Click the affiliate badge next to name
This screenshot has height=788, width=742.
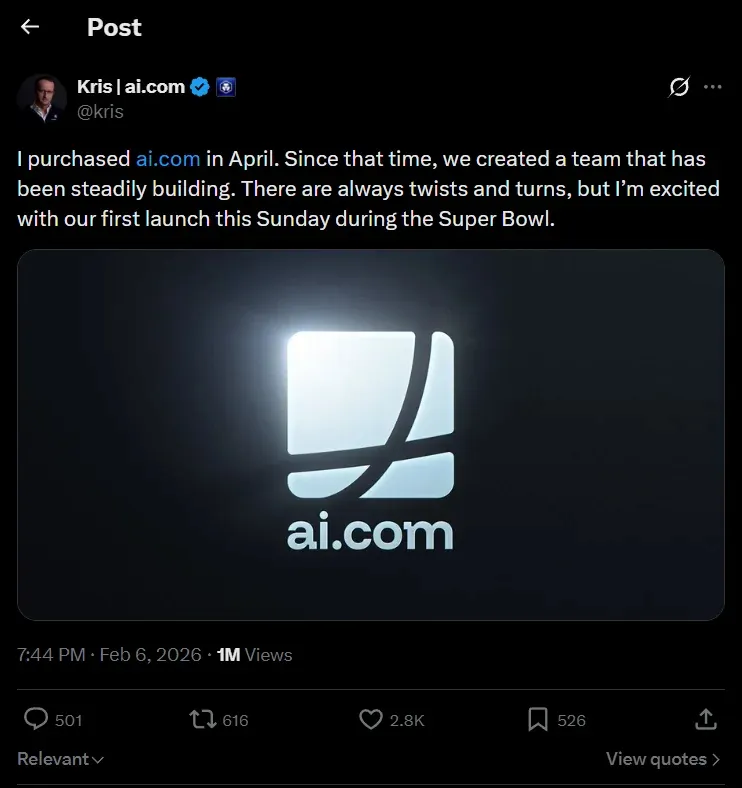point(225,87)
